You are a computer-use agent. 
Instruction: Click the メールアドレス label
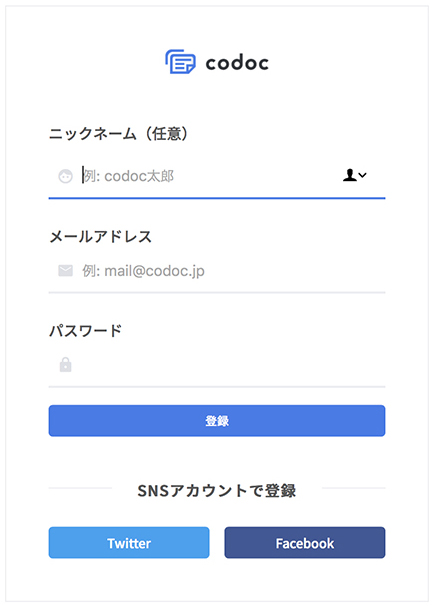pos(100,237)
